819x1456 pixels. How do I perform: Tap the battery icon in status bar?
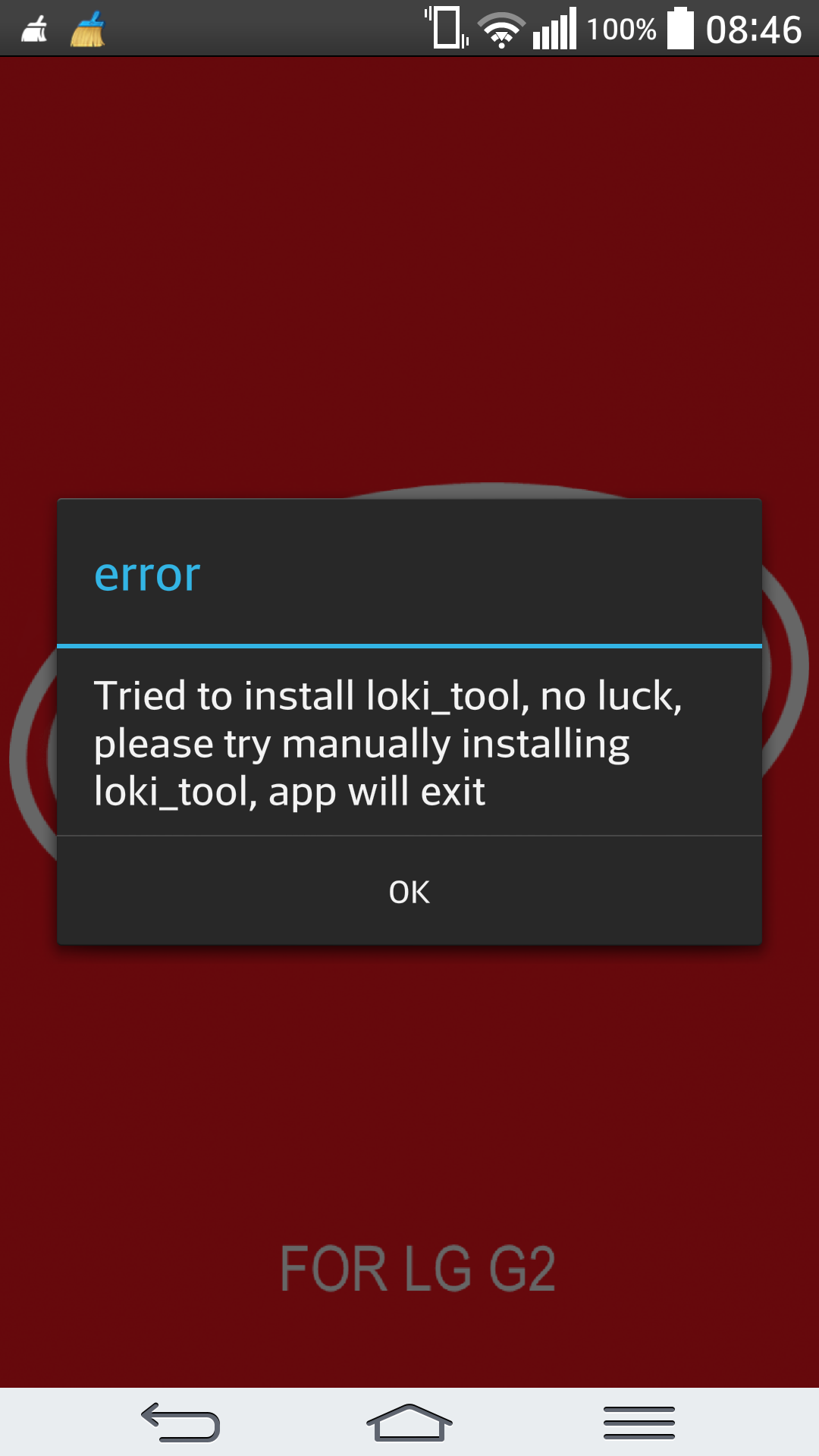tap(680, 28)
